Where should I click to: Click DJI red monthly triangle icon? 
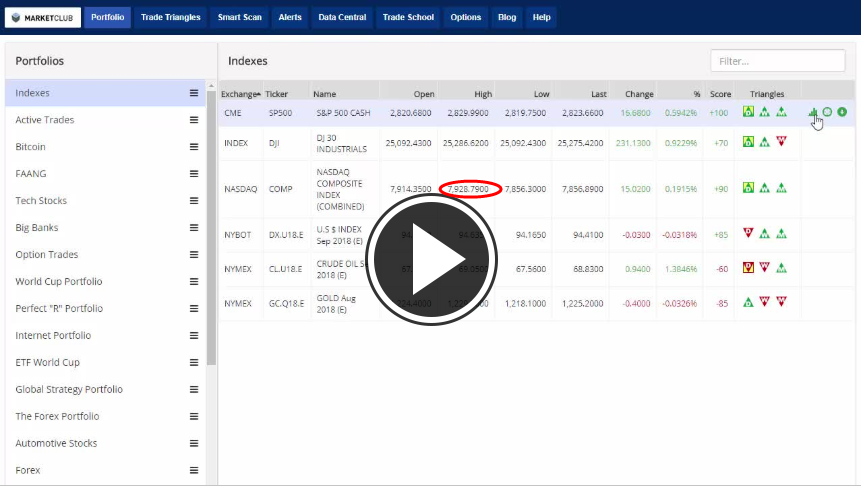(x=781, y=142)
